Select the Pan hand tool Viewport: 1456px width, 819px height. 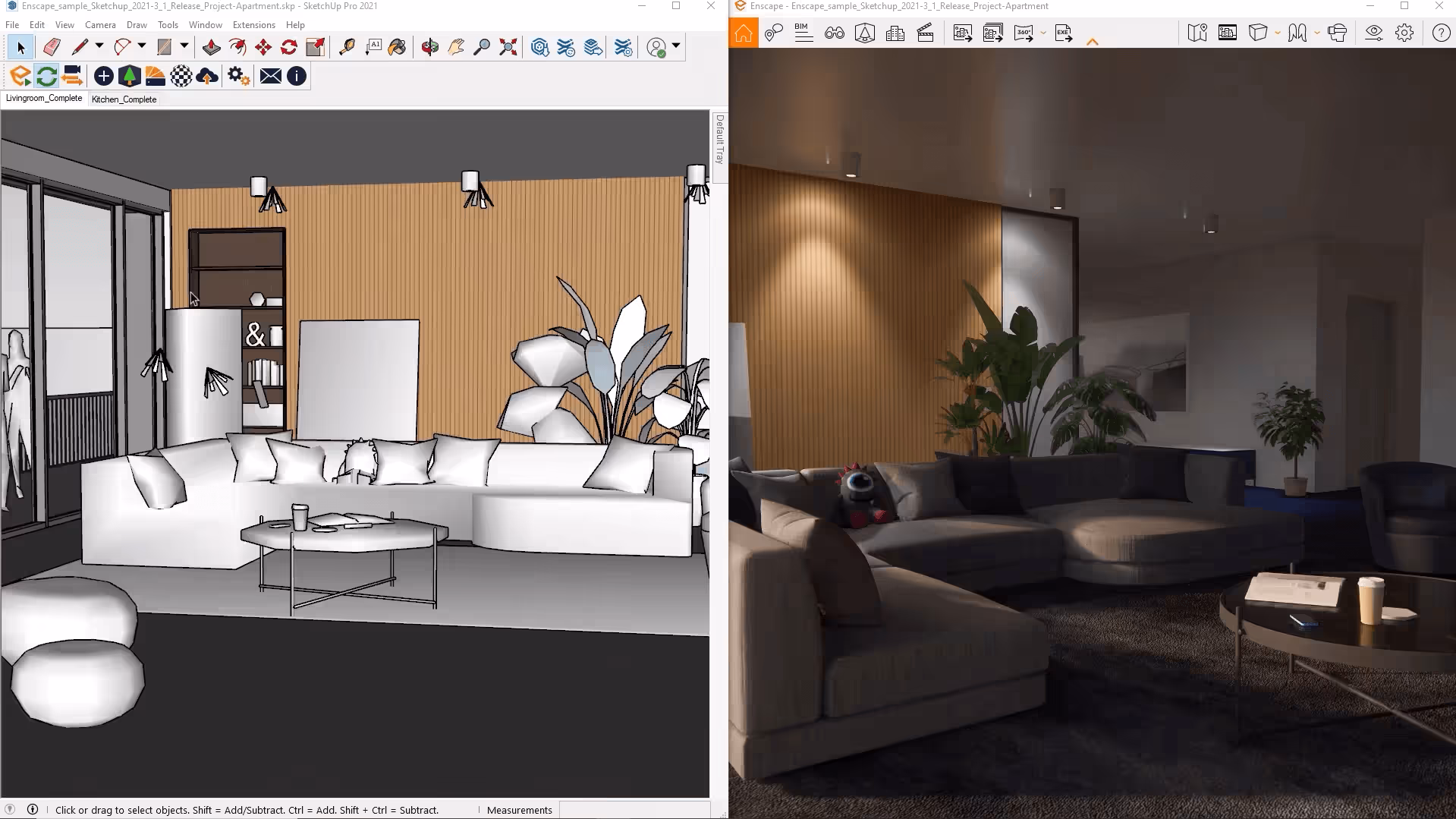pos(455,47)
